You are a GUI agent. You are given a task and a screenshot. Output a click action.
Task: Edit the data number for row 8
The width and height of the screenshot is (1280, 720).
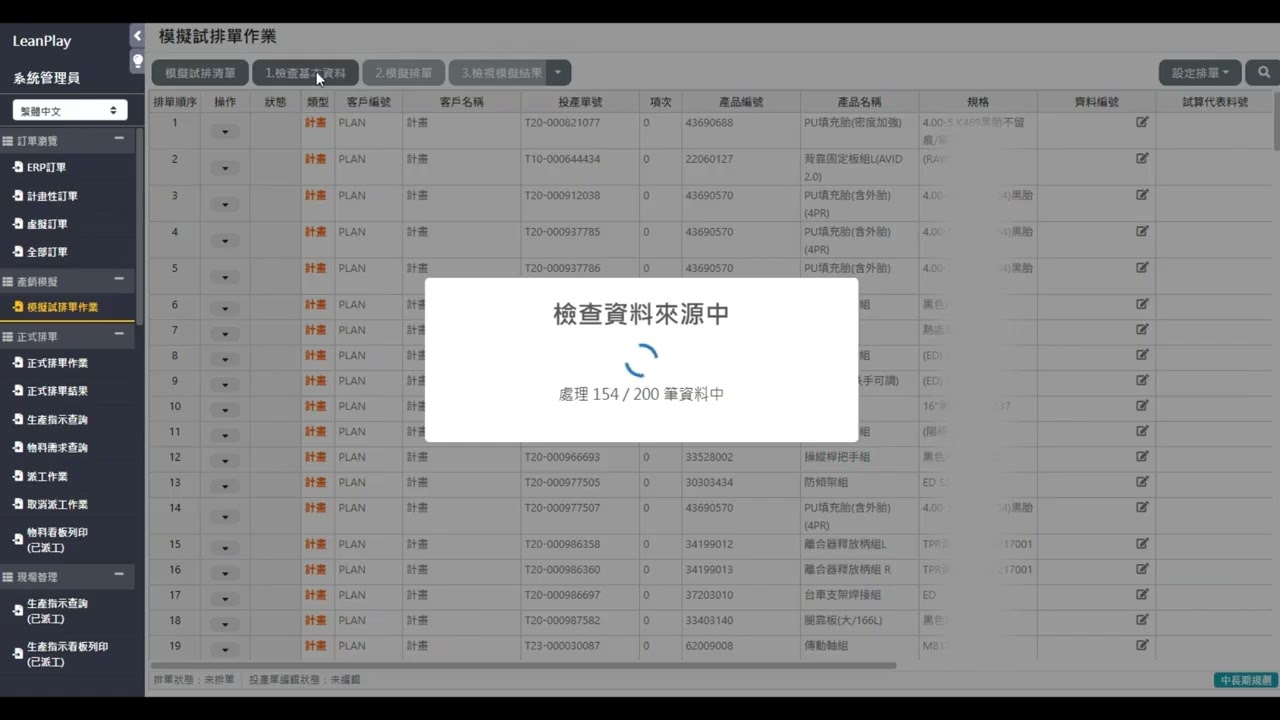click(x=1142, y=355)
